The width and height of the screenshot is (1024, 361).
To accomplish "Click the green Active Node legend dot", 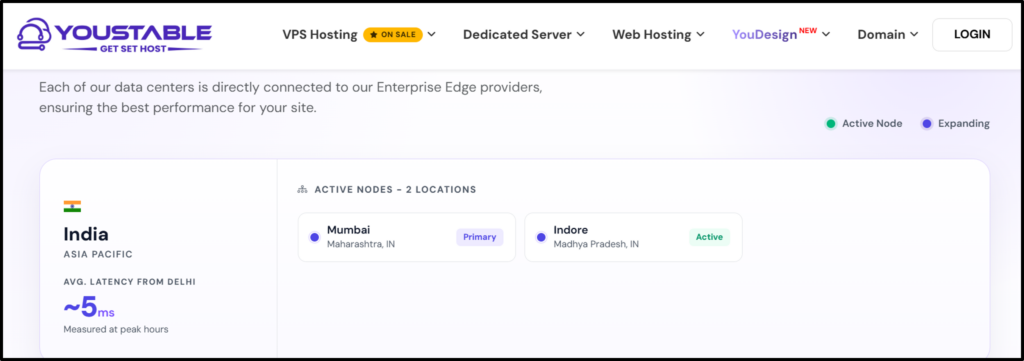I will coord(830,123).
